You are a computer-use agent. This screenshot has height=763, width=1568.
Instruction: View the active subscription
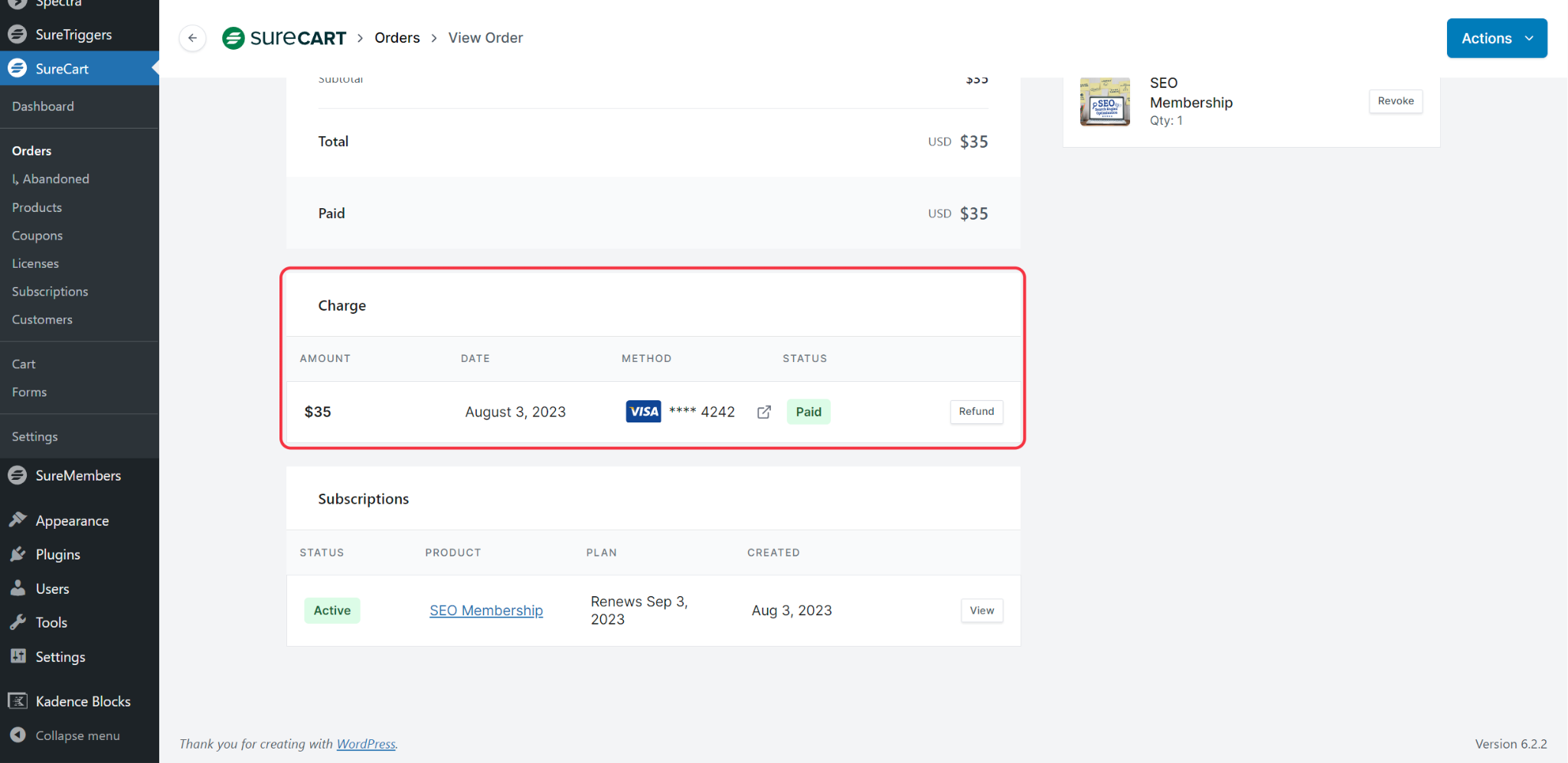tap(982, 611)
